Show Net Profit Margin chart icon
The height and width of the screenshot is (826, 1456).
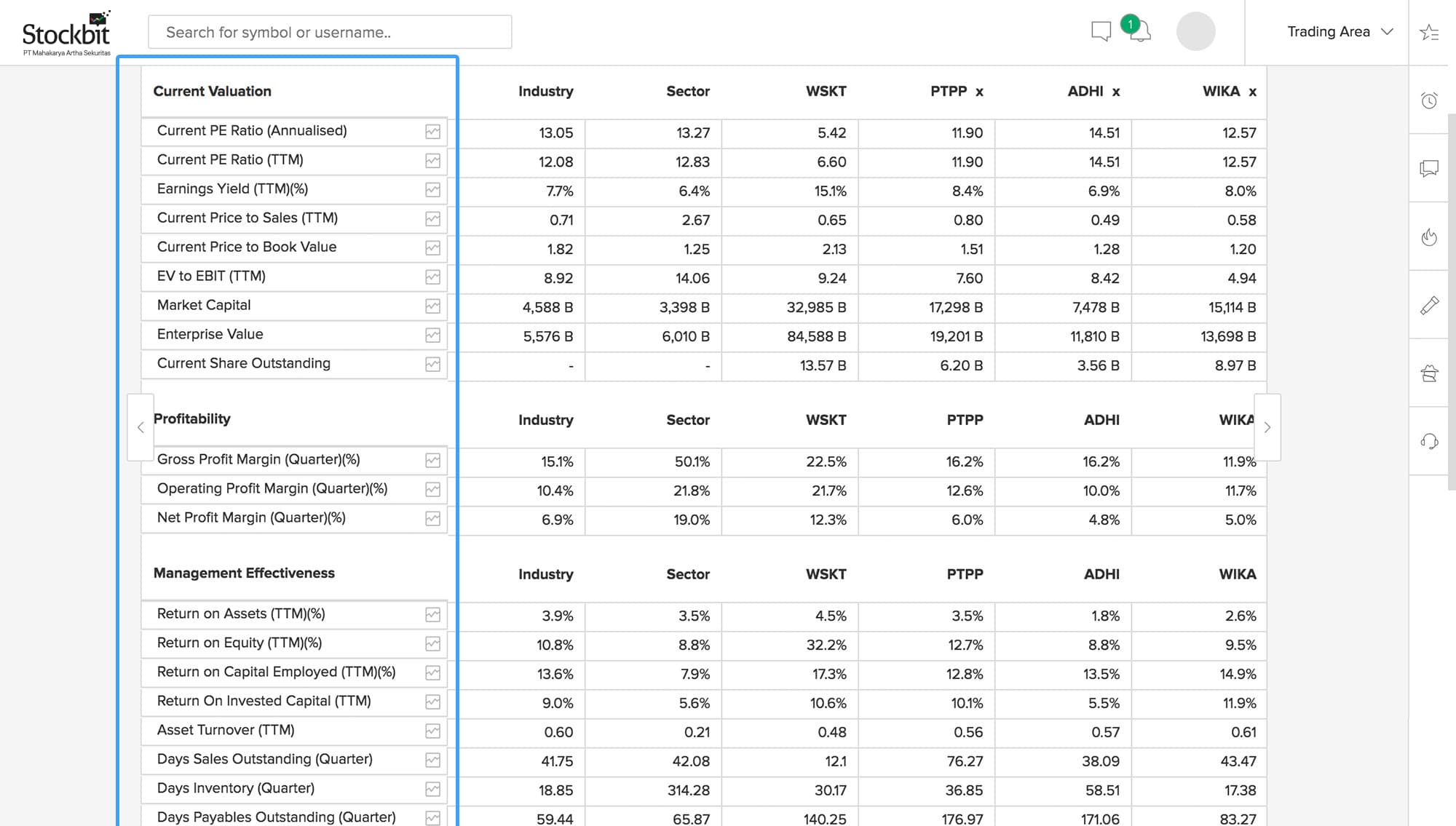432,519
